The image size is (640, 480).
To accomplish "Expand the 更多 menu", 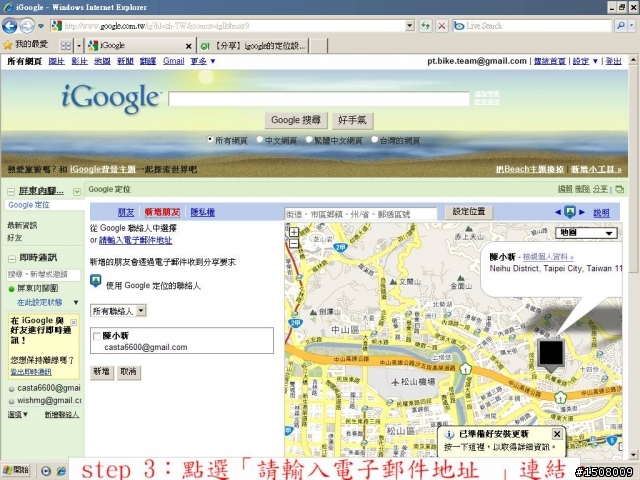I will (x=202, y=61).
